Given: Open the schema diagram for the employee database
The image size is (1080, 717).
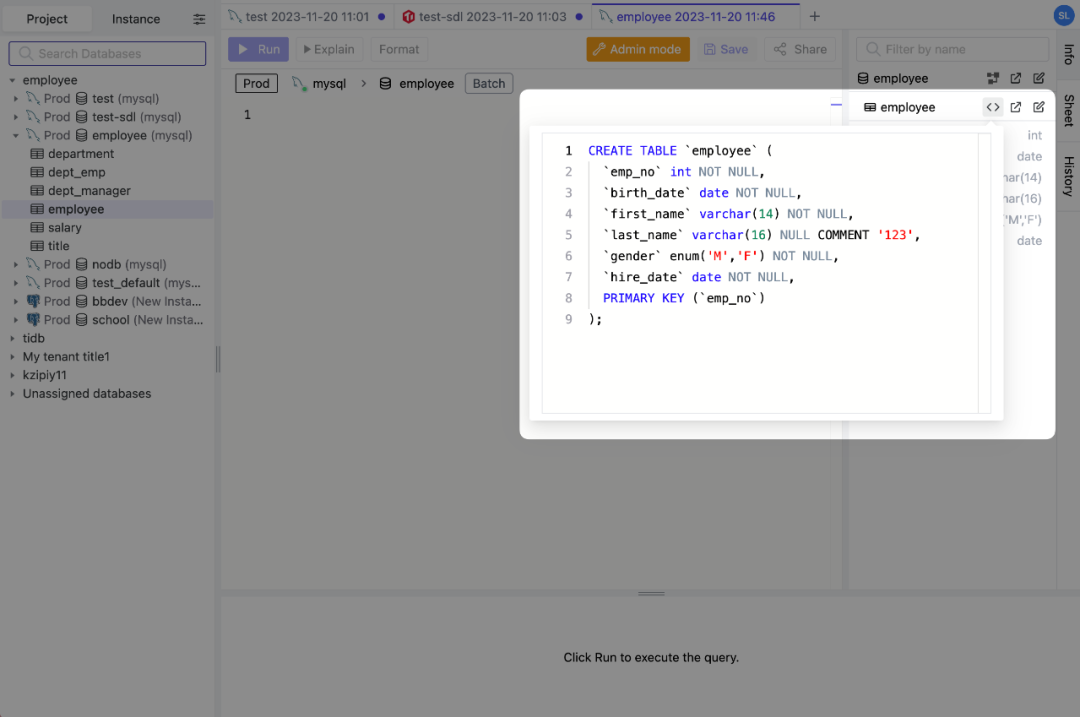Looking at the screenshot, I should click(x=993, y=79).
